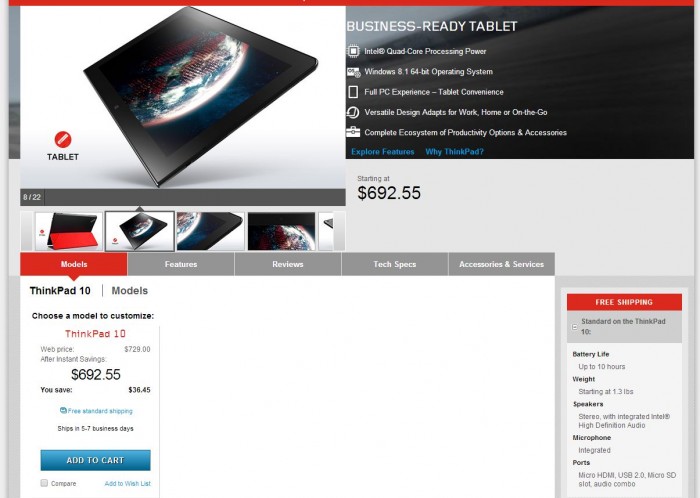Click the Intel Quad-Core processor chip icon
Viewport: 700px width, 498px height.
pos(353,51)
